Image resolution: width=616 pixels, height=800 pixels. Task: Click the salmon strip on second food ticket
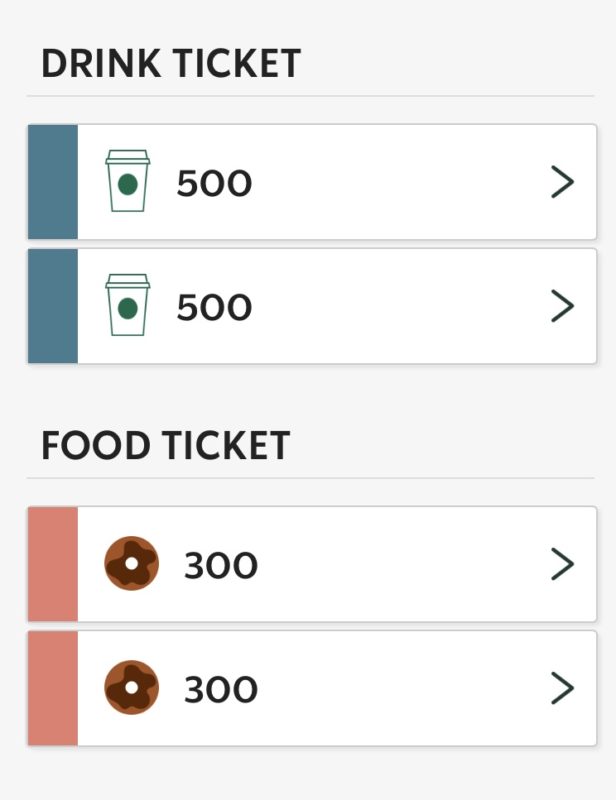[x=53, y=688]
